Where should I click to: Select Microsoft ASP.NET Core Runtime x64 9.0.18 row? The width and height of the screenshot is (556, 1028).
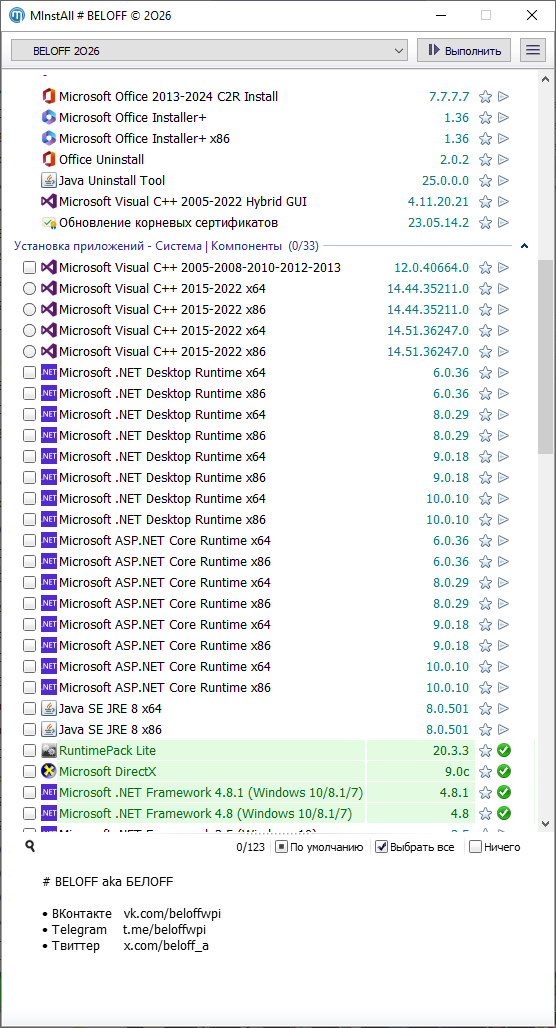[165, 625]
